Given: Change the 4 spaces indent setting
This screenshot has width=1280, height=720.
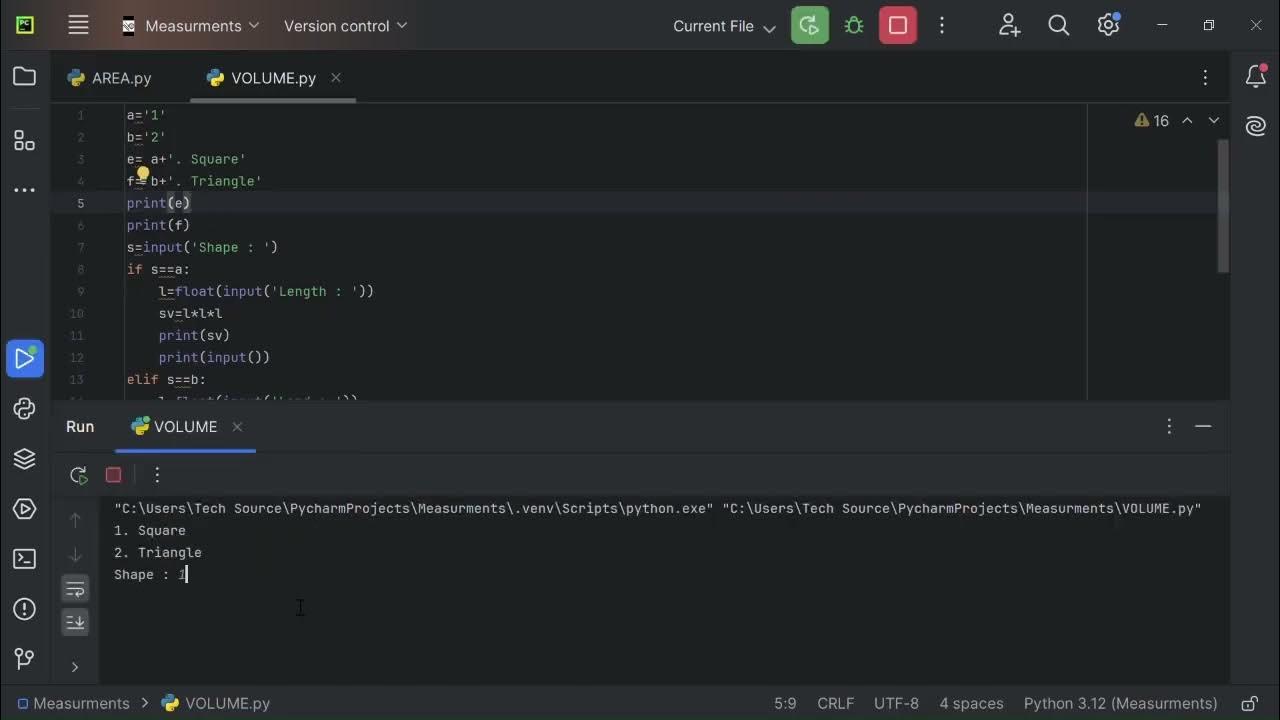Looking at the screenshot, I should [x=971, y=703].
